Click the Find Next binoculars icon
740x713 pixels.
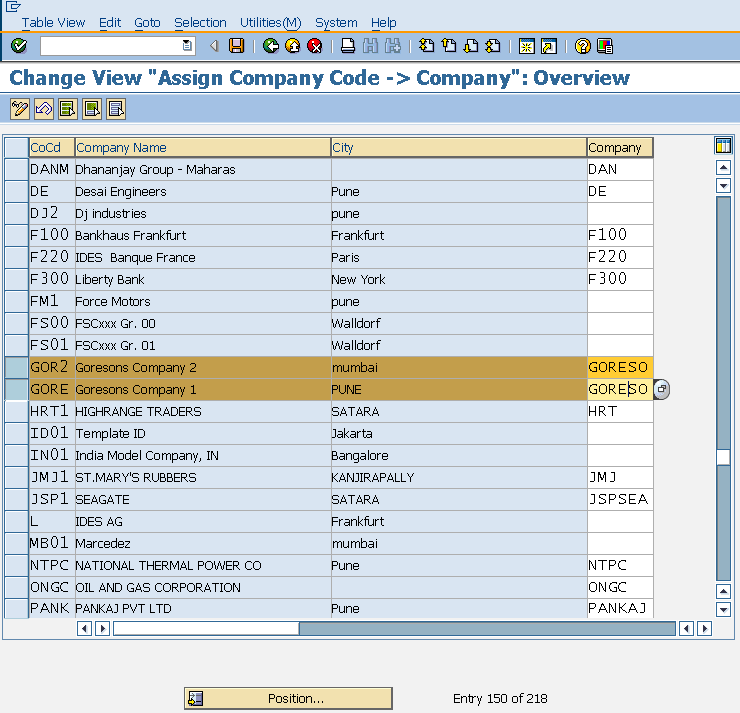(393, 46)
